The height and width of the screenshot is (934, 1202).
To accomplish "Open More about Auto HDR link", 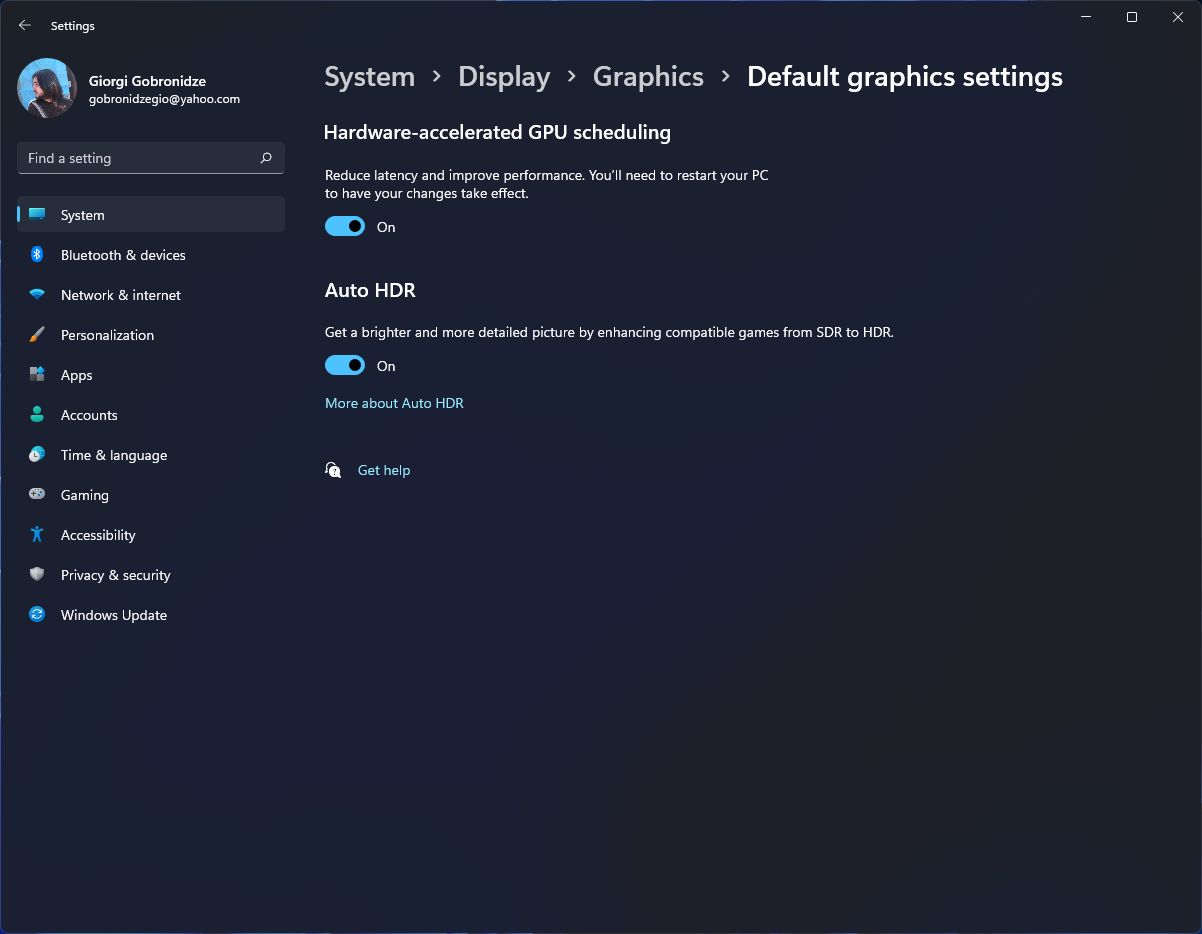I will pos(394,403).
